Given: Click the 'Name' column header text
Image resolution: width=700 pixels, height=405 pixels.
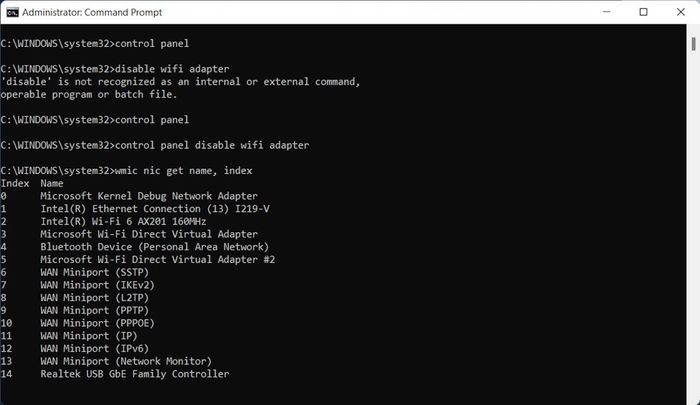Looking at the screenshot, I should click(x=52, y=184).
